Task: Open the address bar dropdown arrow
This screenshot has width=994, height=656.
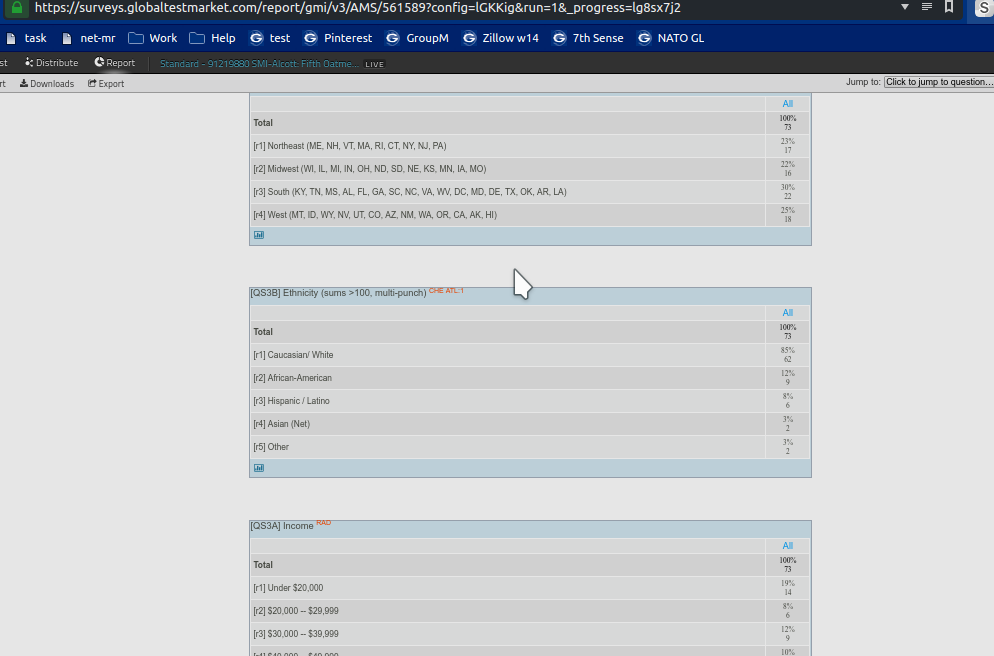Action: point(905,7)
